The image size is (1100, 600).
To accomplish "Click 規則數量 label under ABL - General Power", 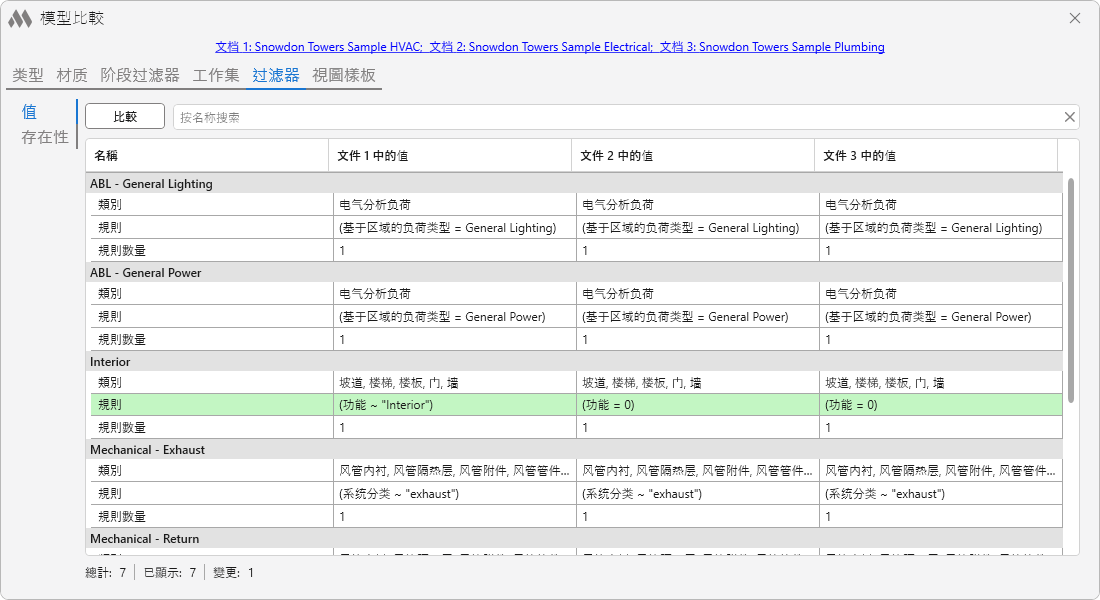I will (122, 340).
